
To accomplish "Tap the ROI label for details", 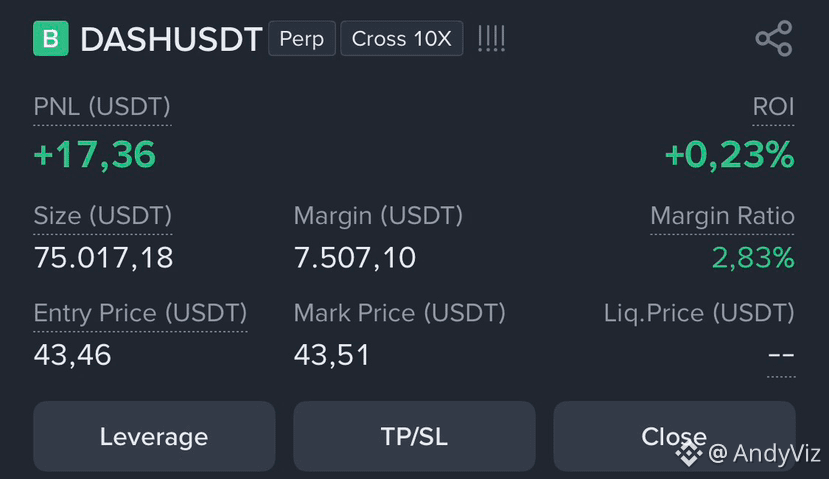I will pos(773,107).
